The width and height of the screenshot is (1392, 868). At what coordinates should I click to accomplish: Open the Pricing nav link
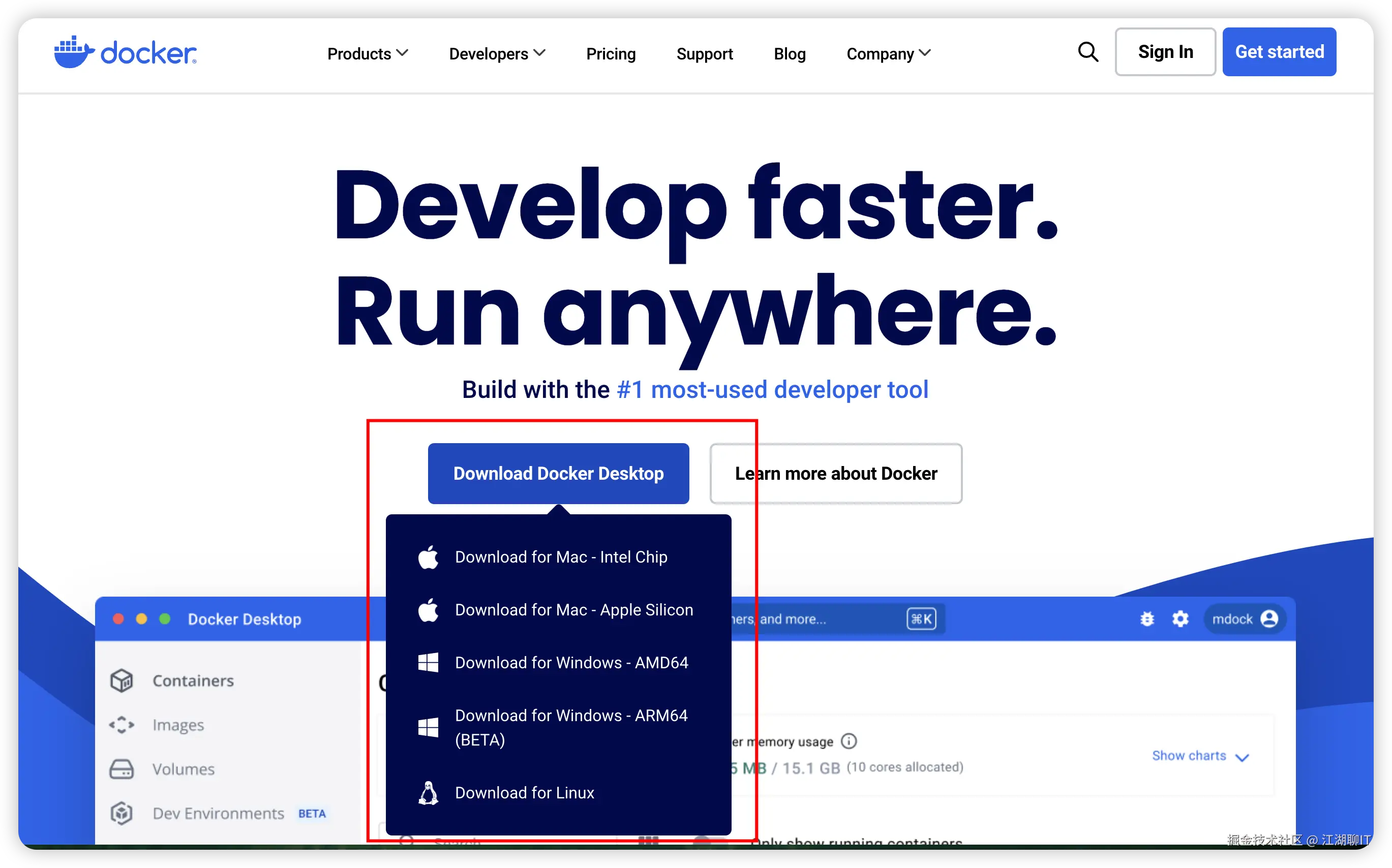611,53
